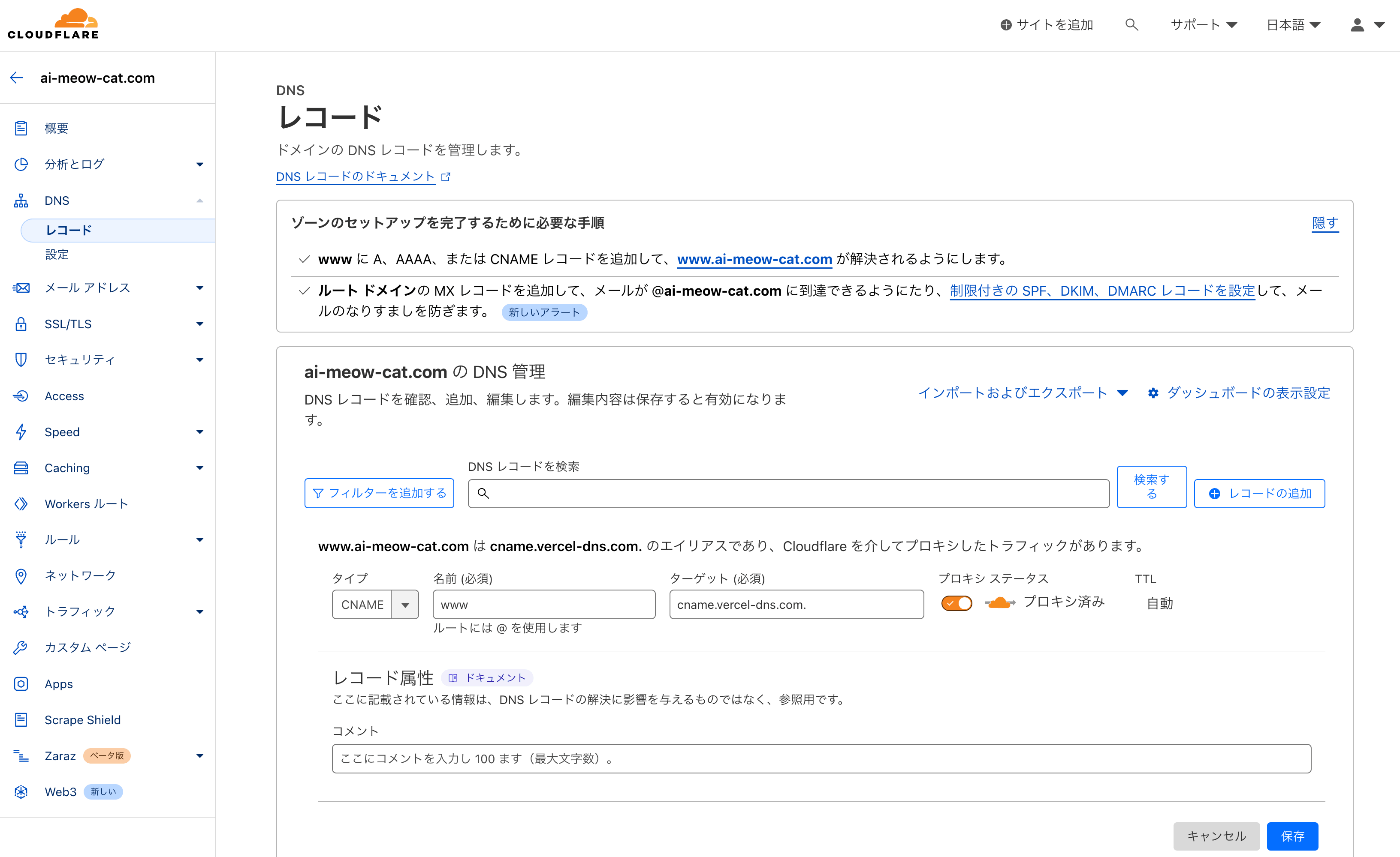Toggle the プロキシ ステータス switch off
This screenshot has height=857, width=1400.
(x=957, y=603)
